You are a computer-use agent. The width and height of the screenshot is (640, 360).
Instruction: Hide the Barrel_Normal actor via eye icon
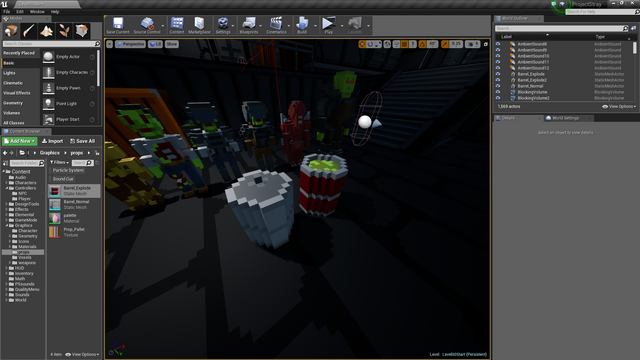coord(498,86)
